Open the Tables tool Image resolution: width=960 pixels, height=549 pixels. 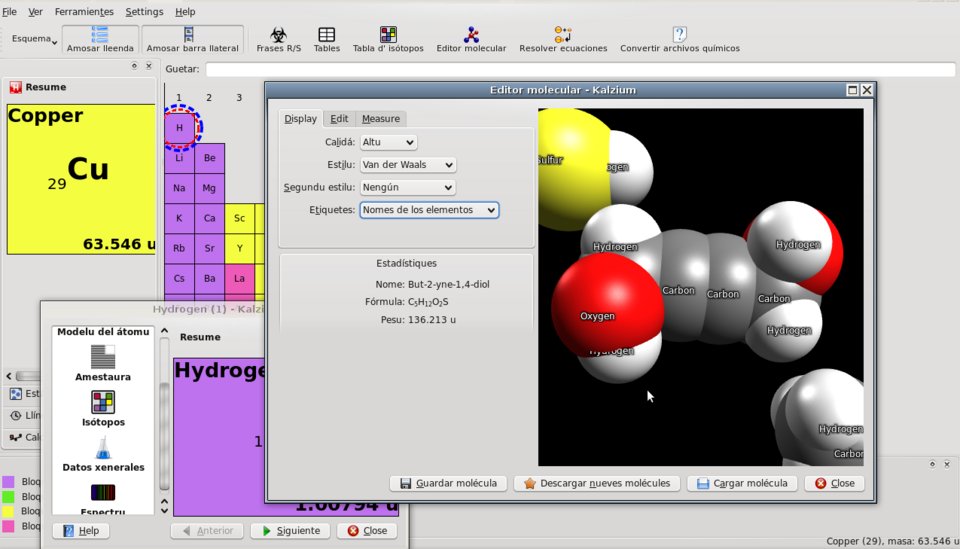(x=326, y=39)
